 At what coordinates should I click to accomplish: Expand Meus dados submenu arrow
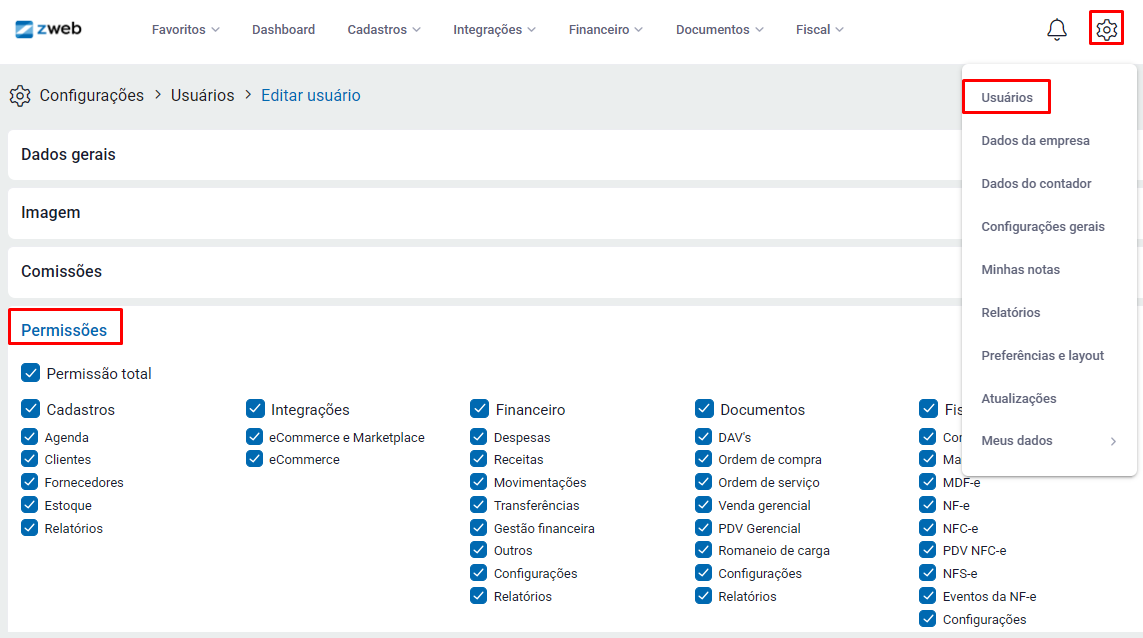coord(1113,441)
